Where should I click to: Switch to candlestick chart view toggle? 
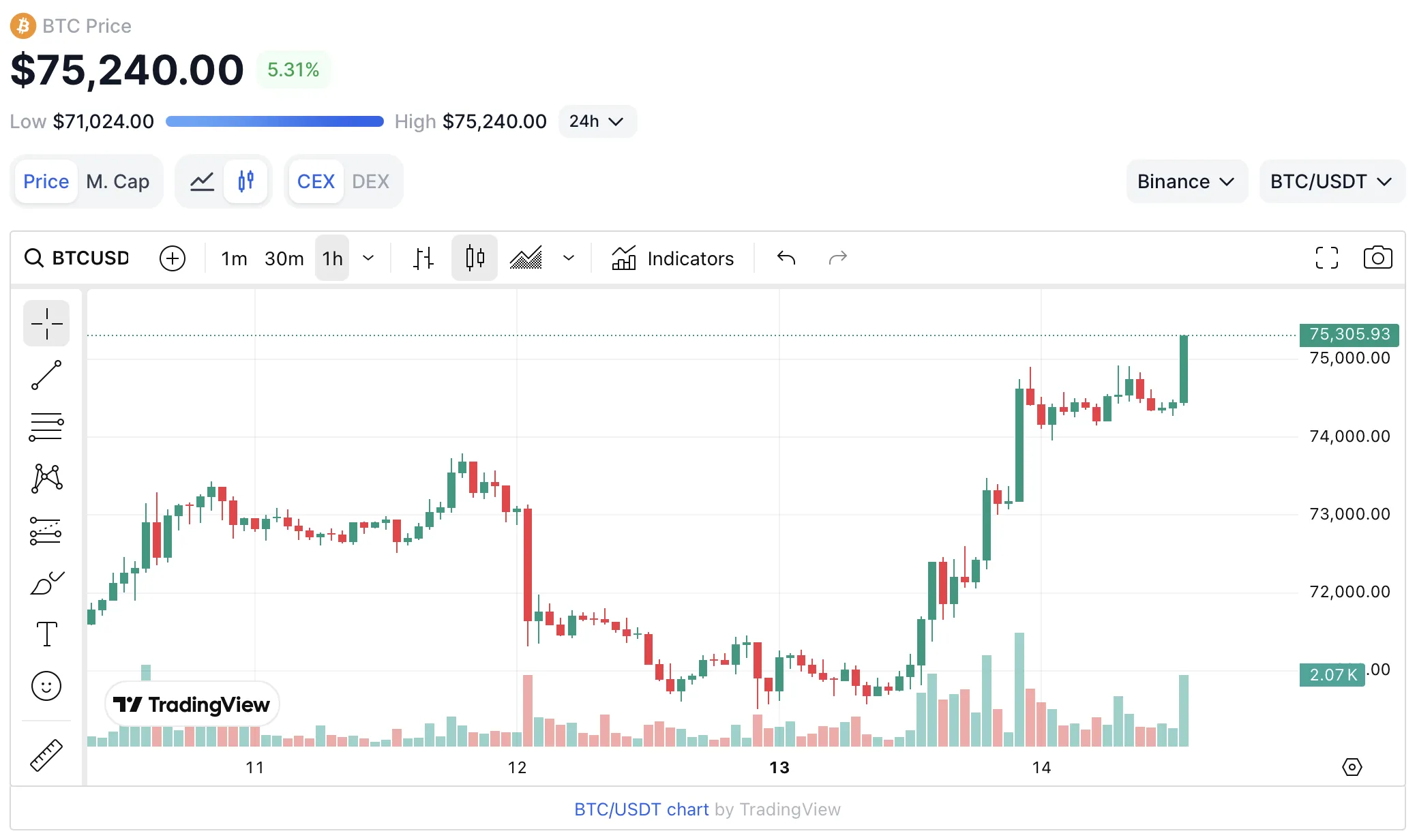[x=246, y=181]
